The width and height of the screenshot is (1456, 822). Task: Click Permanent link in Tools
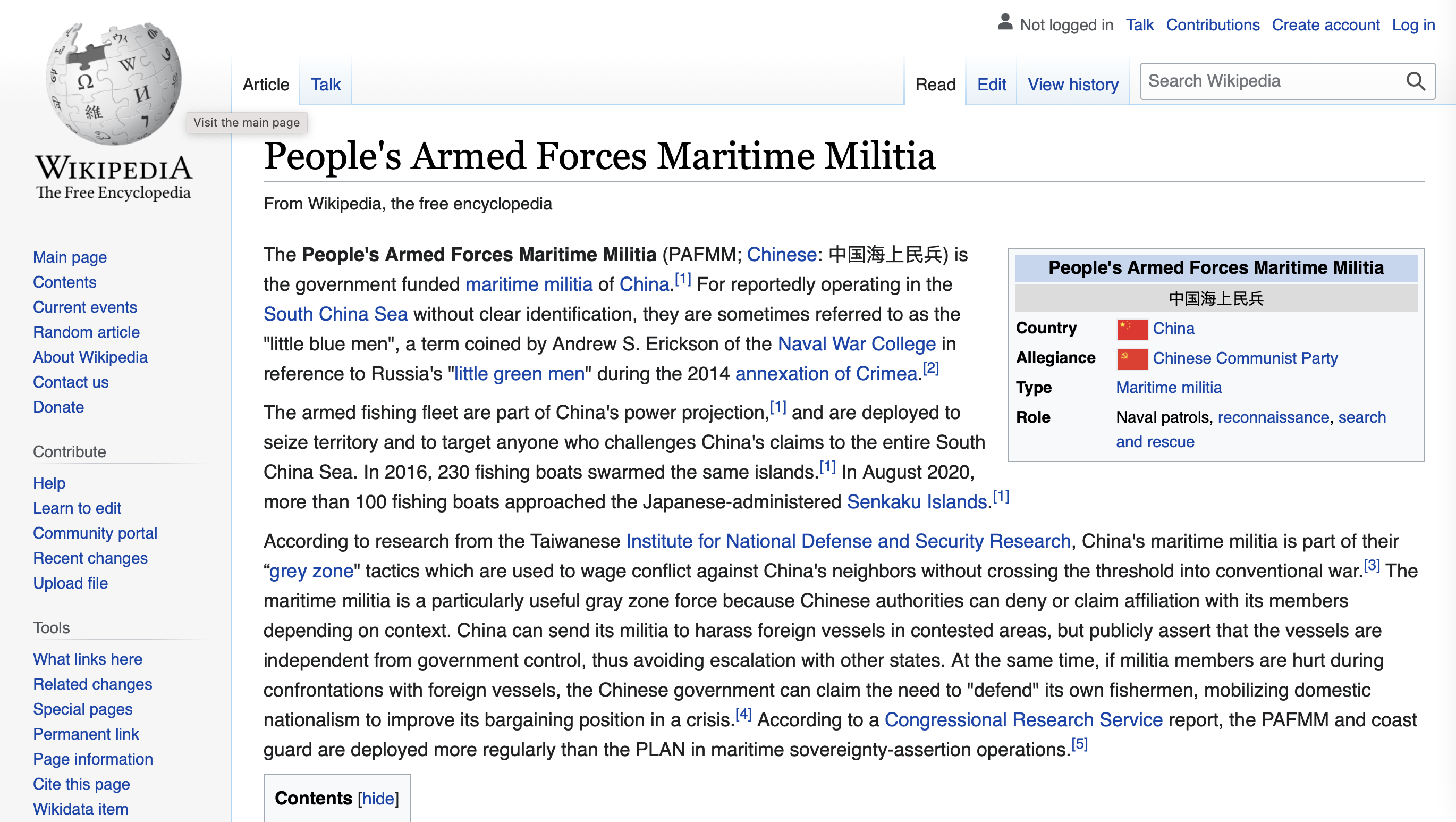coord(86,734)
